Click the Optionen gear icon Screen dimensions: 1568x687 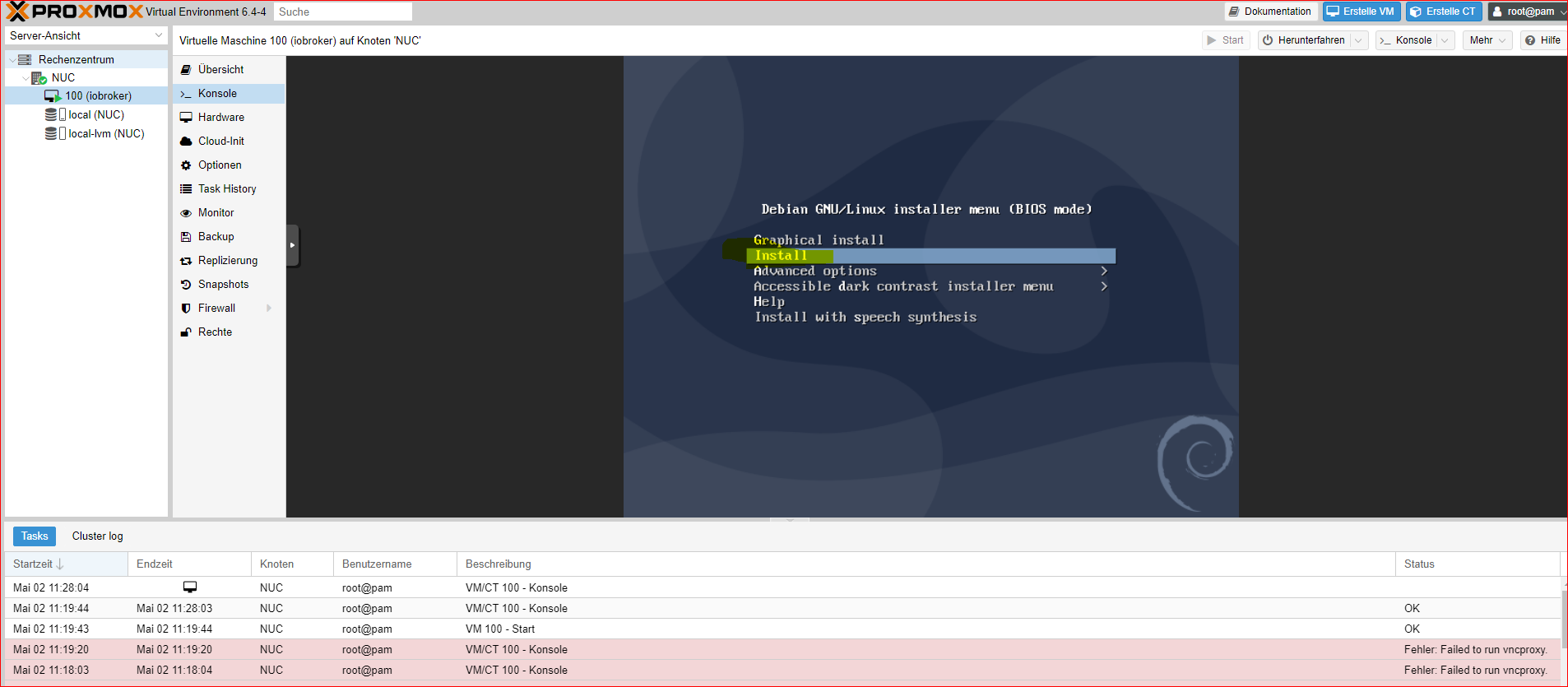point(186,165)
